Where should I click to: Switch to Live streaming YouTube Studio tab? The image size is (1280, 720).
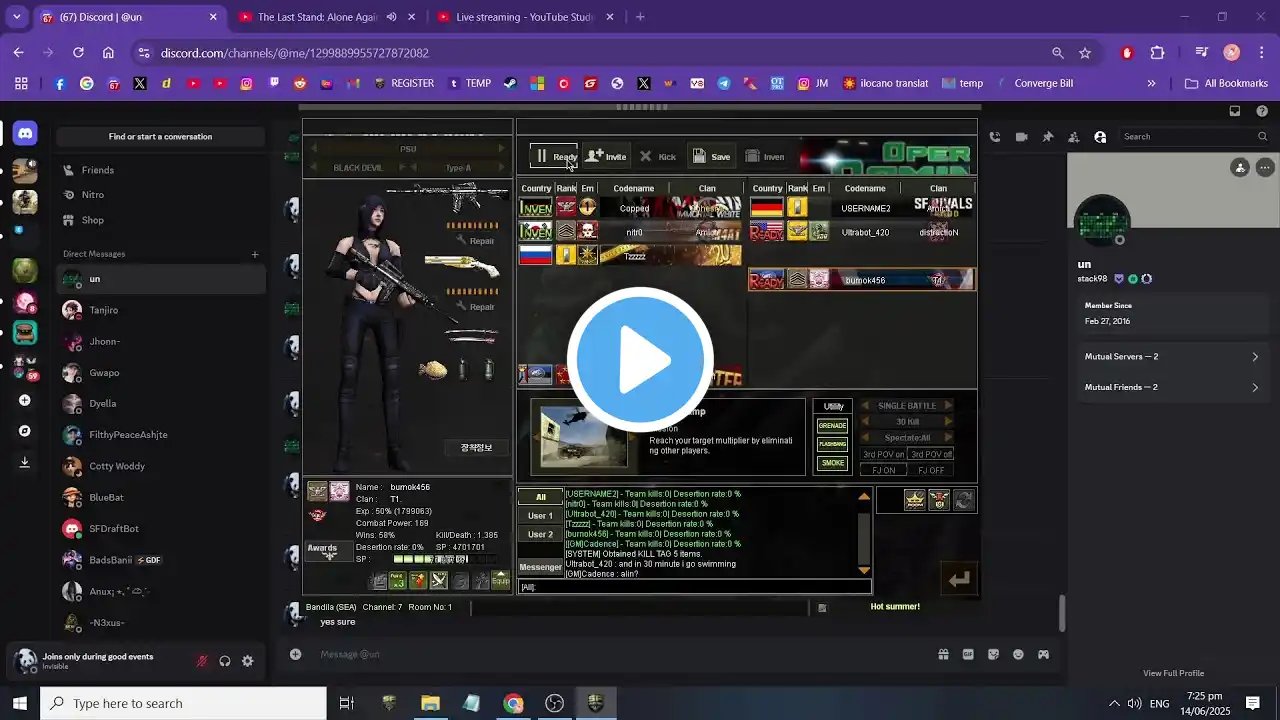pyautogui.click(x=524, y=17)
